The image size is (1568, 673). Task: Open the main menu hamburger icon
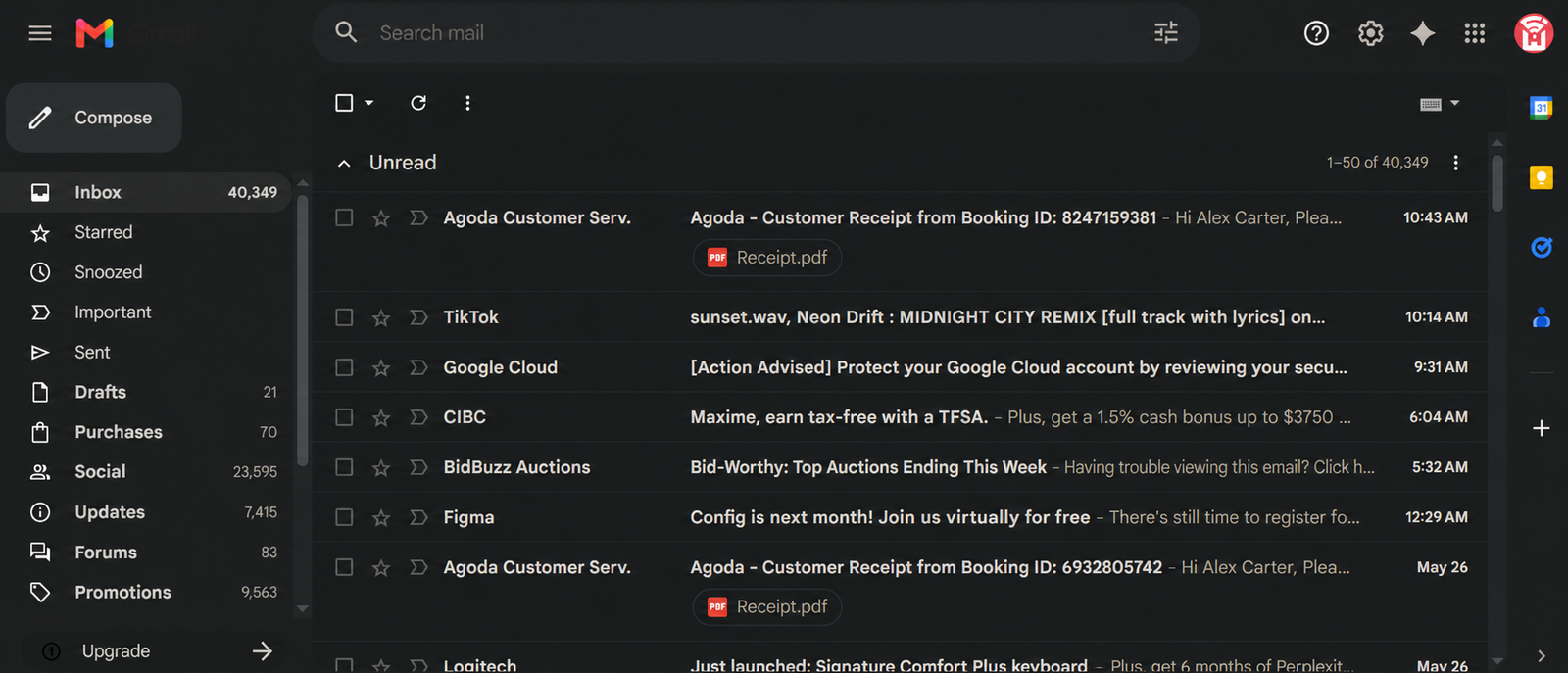click(40, 33)
